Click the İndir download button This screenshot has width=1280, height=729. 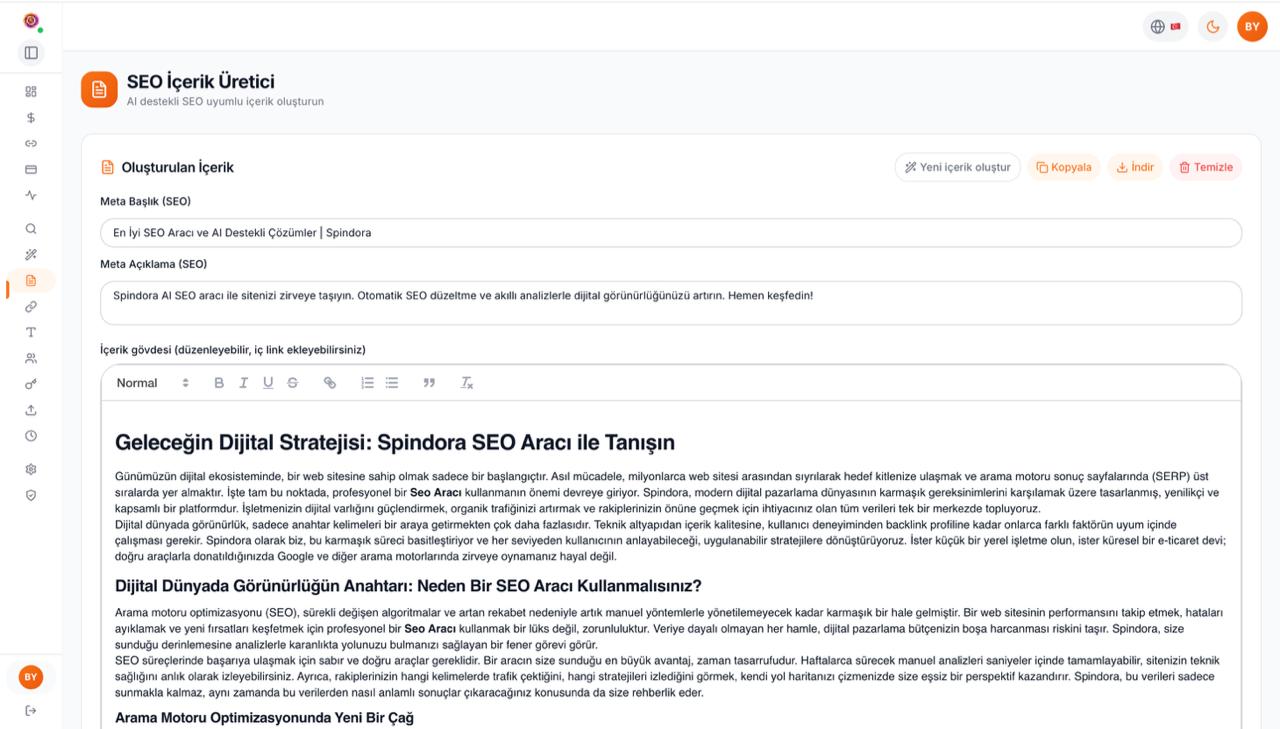pyautogui.click(x=1135, y=167)
